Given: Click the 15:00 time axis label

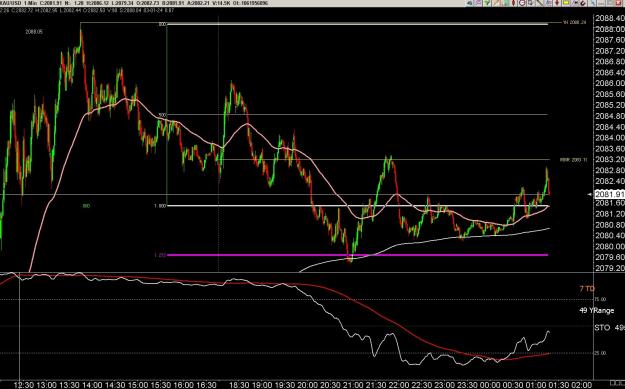Looking at the screenshot, I should [x=137, y=385].
